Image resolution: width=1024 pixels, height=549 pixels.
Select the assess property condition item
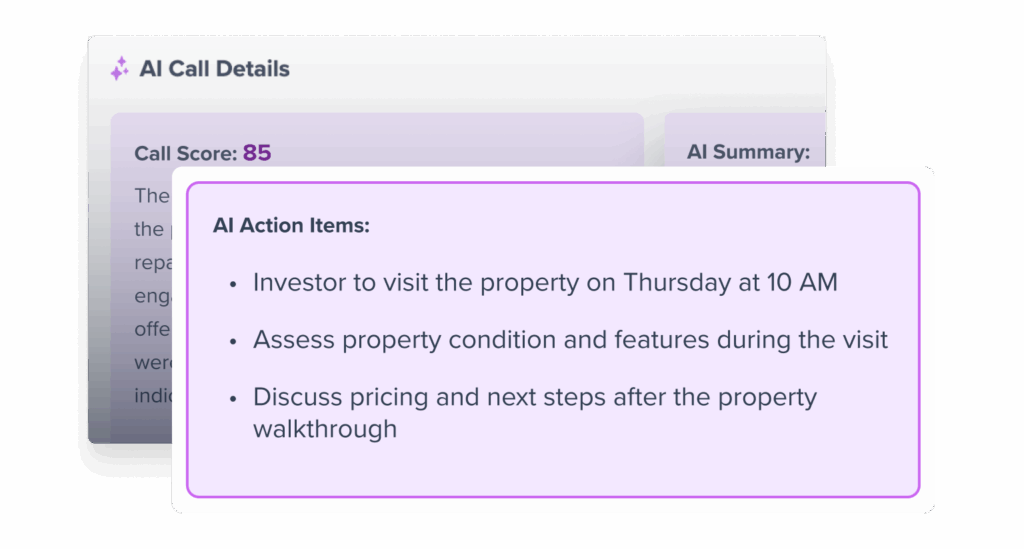pos(570,340)
